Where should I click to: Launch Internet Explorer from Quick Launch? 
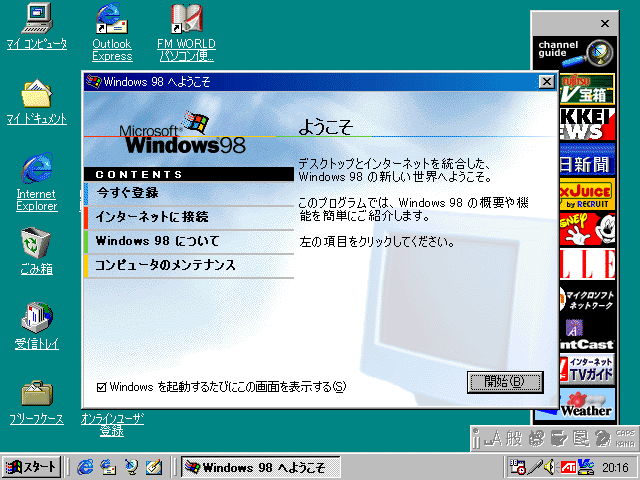click(x=85, y=467)
